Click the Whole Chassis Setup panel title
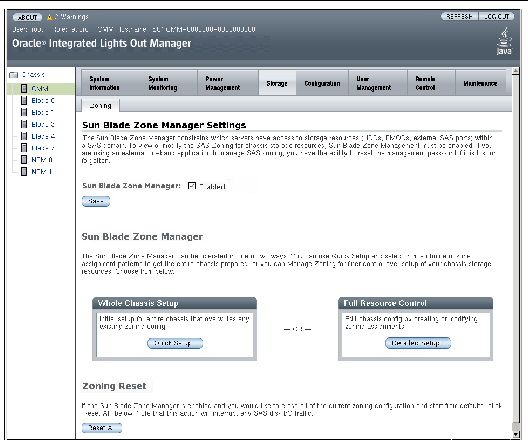The height and width of the screenshot is (440, 528). (x=138, y=303)
